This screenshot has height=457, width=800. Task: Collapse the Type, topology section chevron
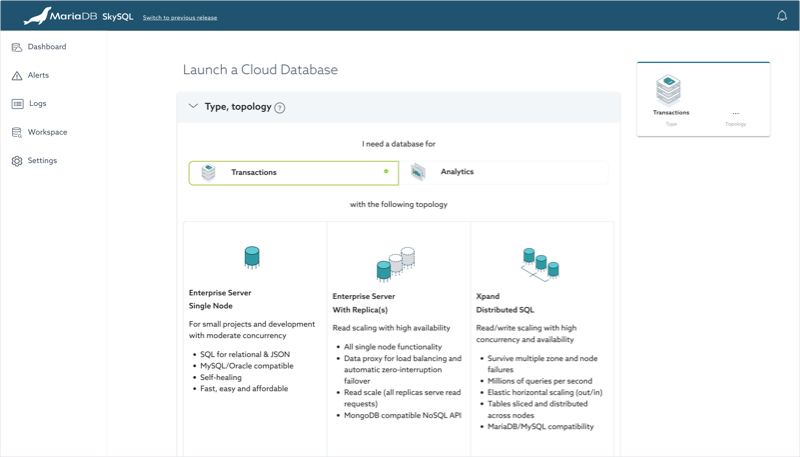click(x=193, y=107)
